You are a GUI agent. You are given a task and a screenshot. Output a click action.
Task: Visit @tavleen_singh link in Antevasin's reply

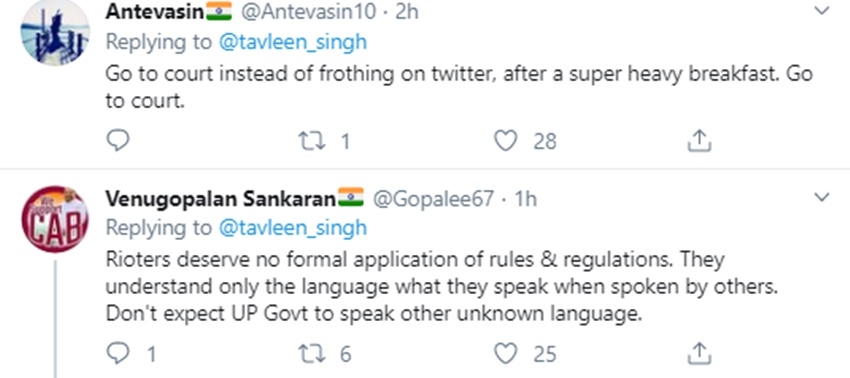[x=293, y=42]
